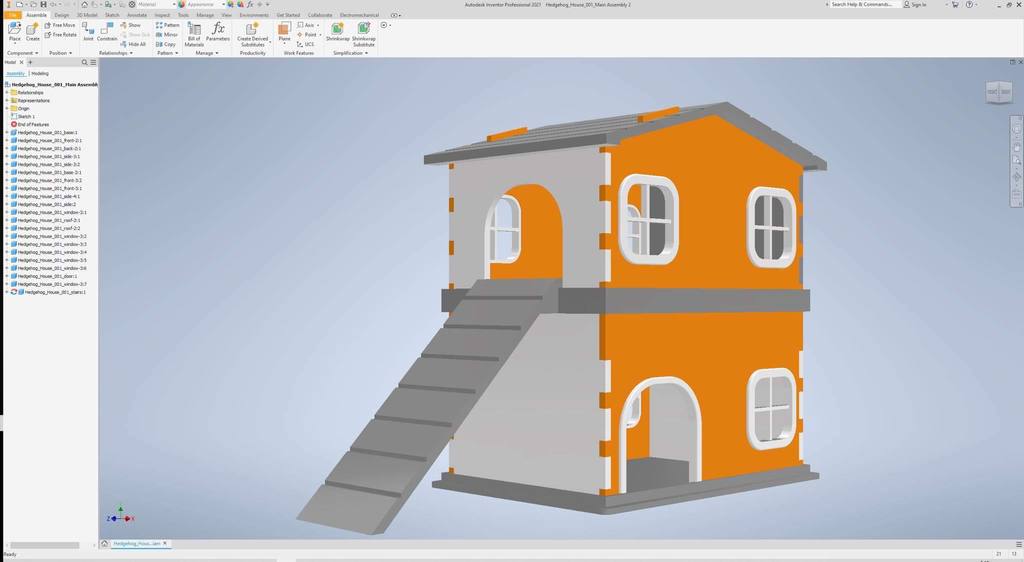Close the Model browser tab
This screenshot has width=1024, height=562.
click(22, 63)
